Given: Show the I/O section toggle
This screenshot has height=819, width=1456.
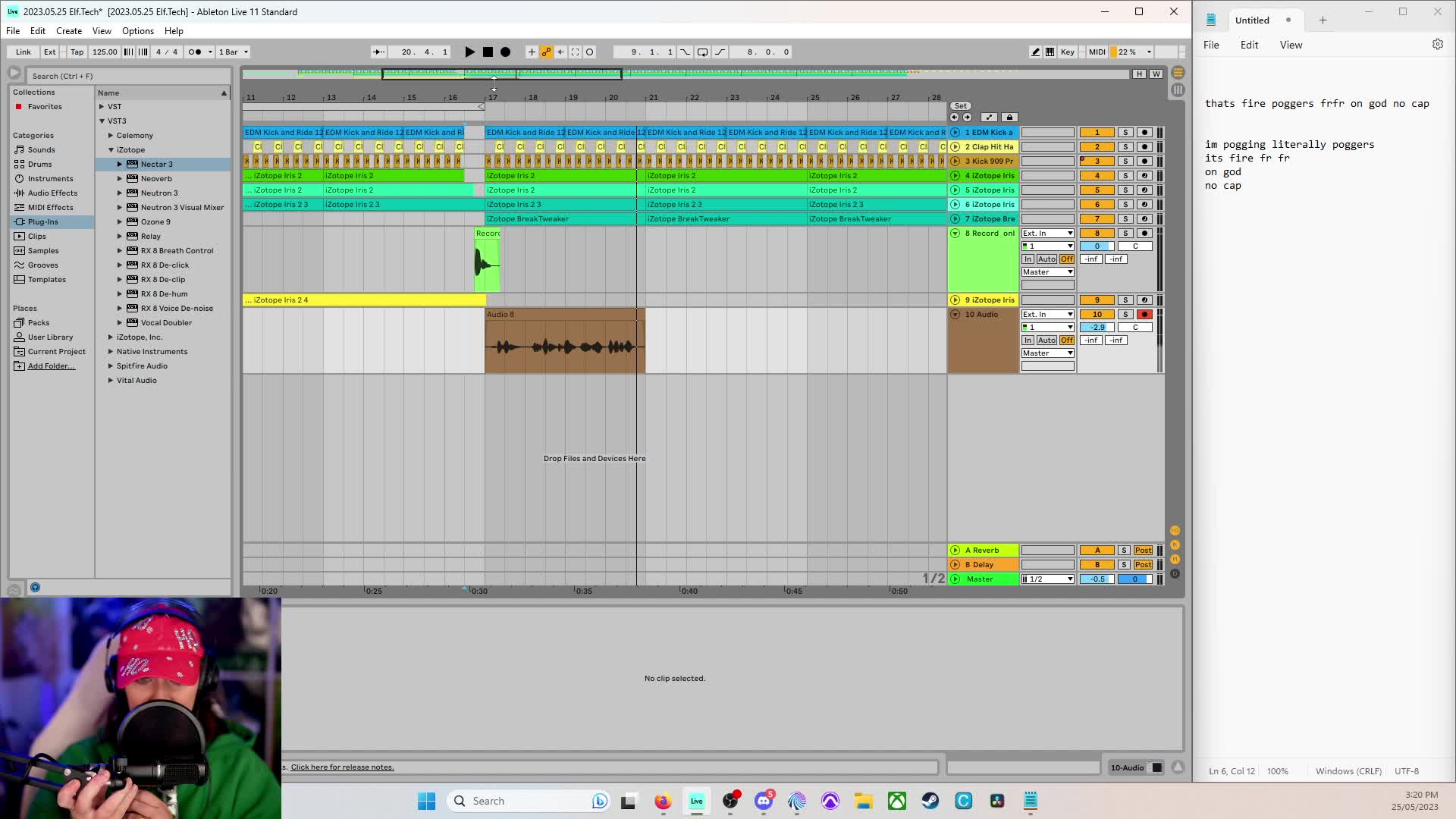Looking at the screenshot, I should coord(1175,531).
